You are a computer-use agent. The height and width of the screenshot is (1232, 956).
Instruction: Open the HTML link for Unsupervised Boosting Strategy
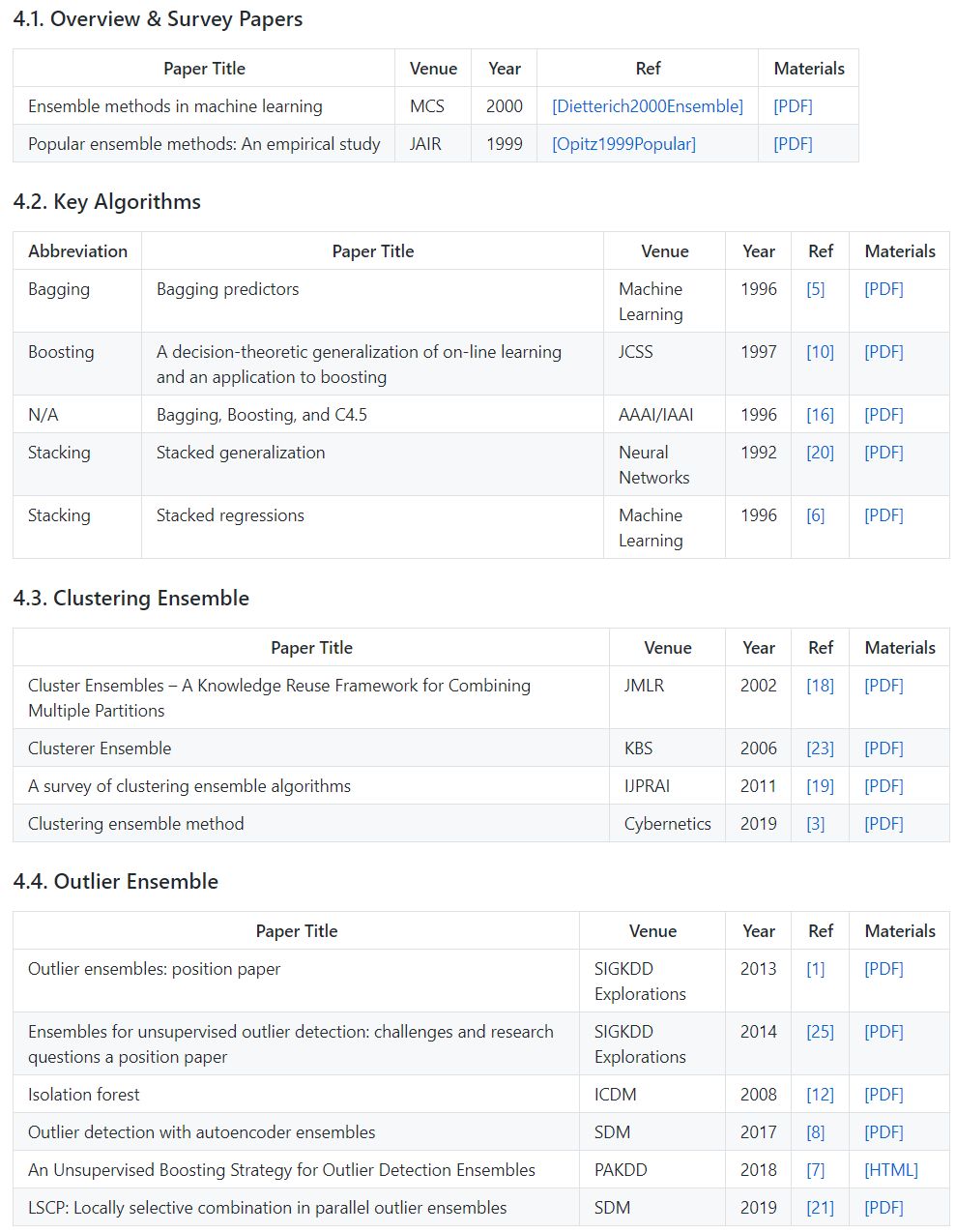point(890,1170)
